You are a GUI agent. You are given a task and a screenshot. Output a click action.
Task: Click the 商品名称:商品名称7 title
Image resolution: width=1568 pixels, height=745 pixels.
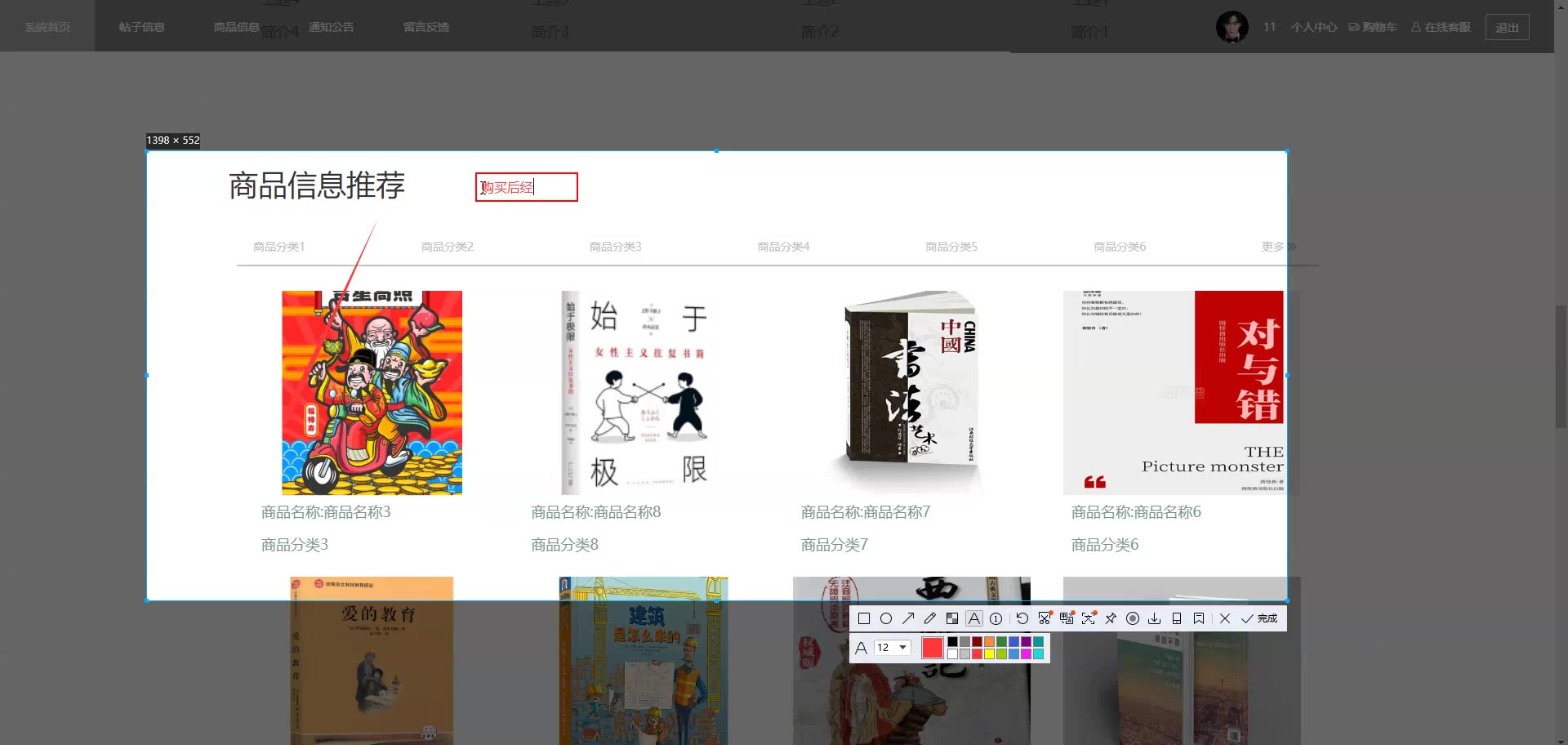pyautogui.click(x=866, y=512)
